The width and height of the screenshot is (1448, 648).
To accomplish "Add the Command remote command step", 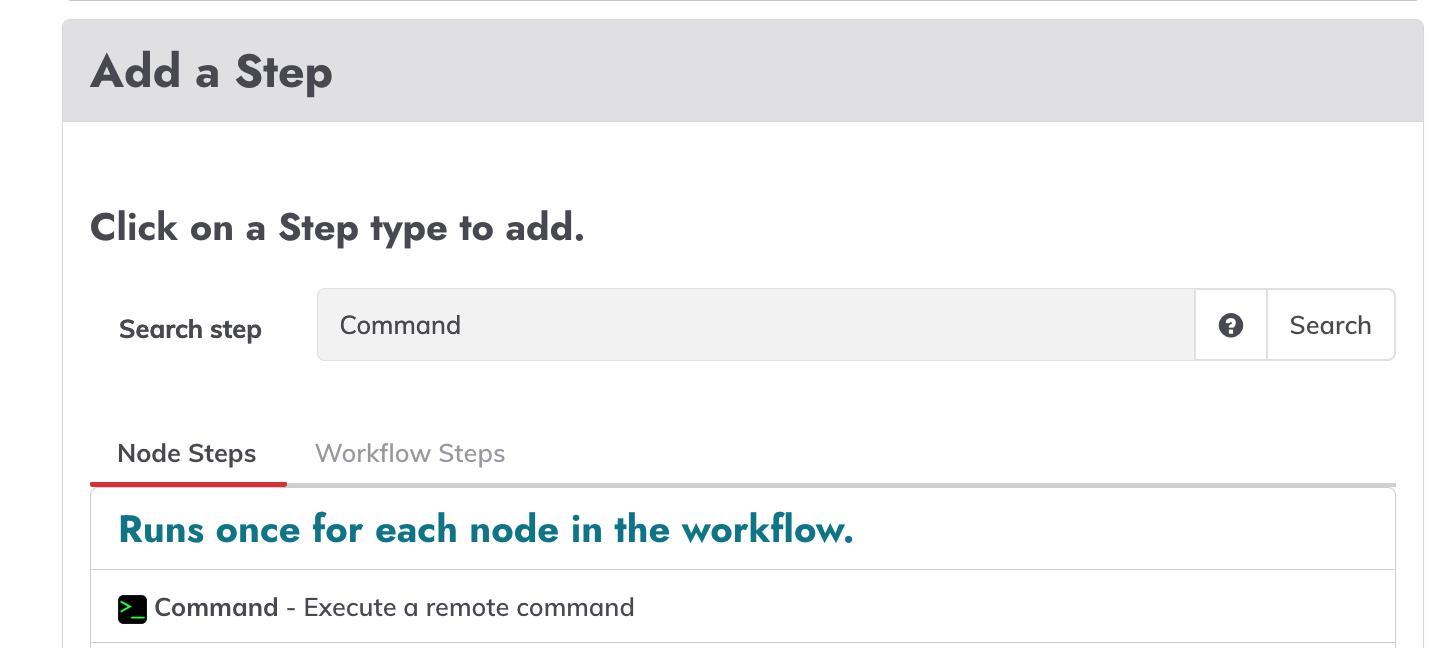I will [x=743, y=607].
